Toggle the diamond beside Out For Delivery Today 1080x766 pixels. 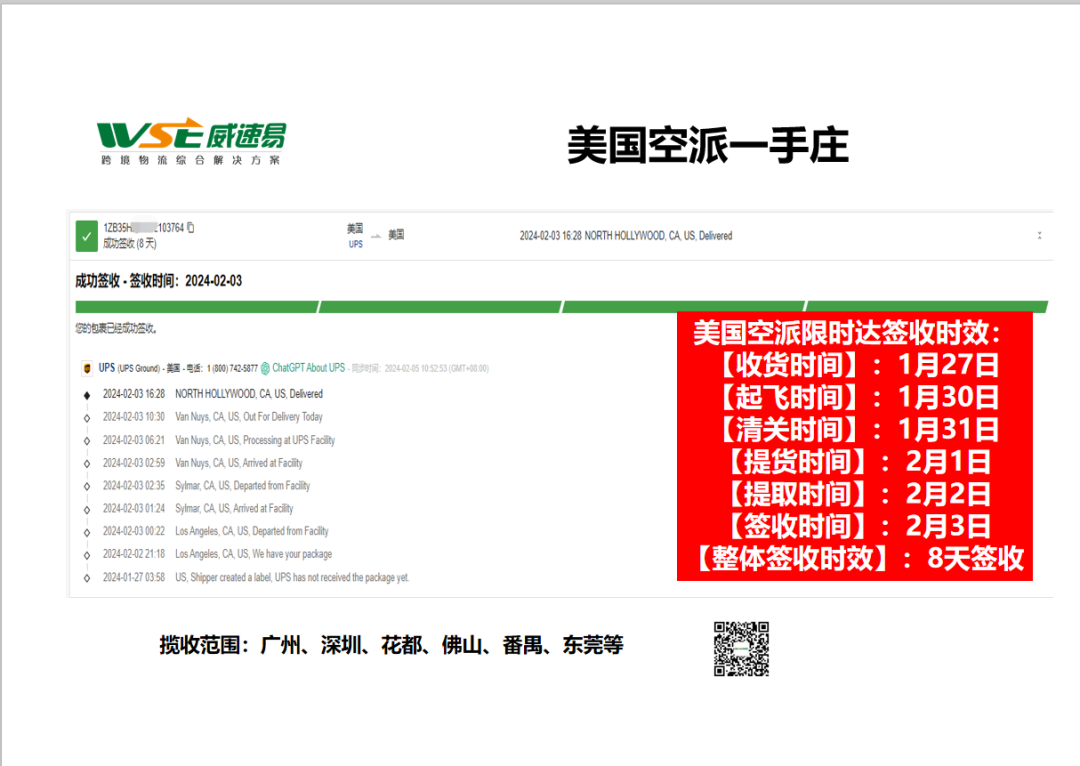pos(87,416)
